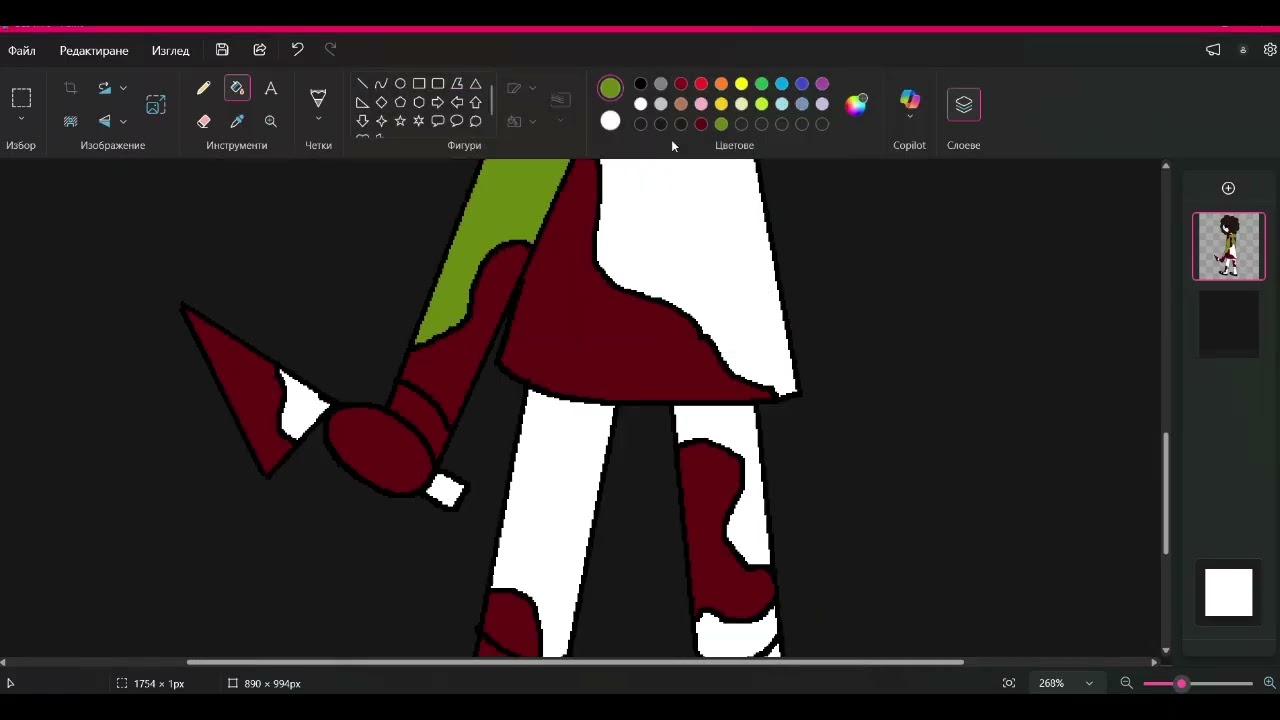This screenshot has height=720, width=1280.
Task: Pick the right arrow shape
Action: tap(438, 102)
